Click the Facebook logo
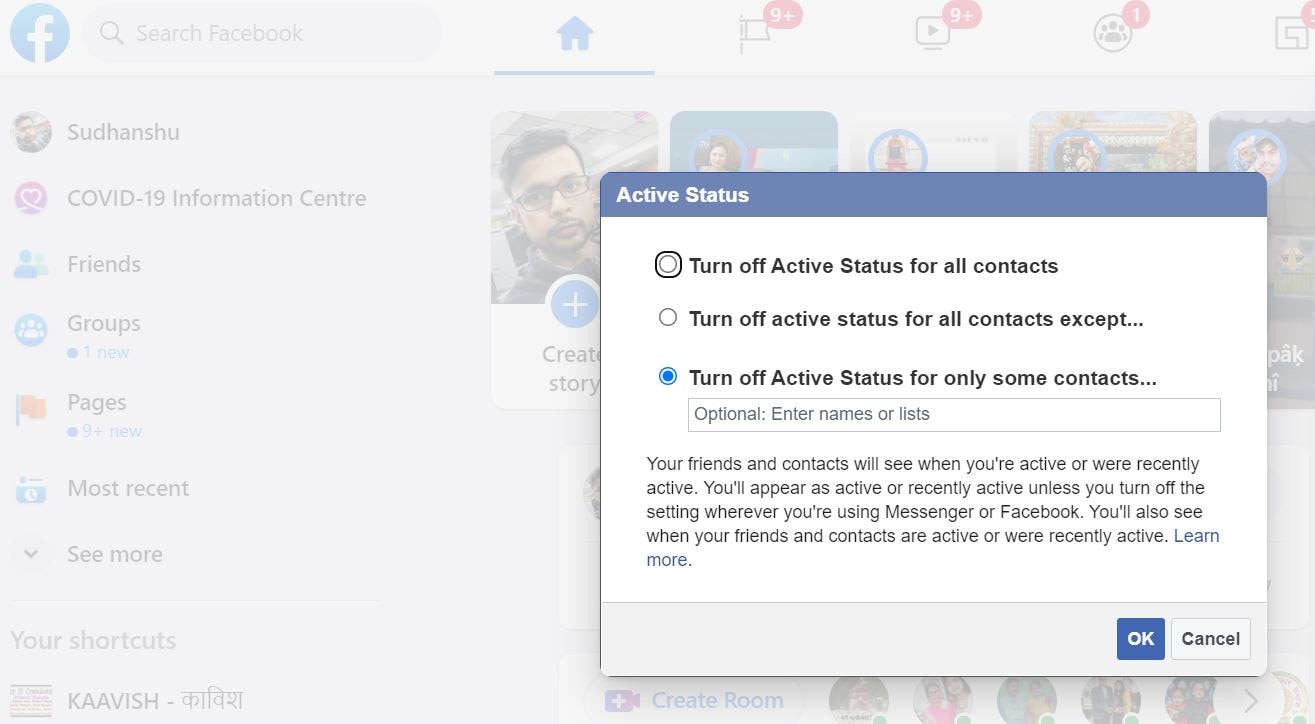The width and height of the screenshot is (1315, 724). tap(39, 33)
